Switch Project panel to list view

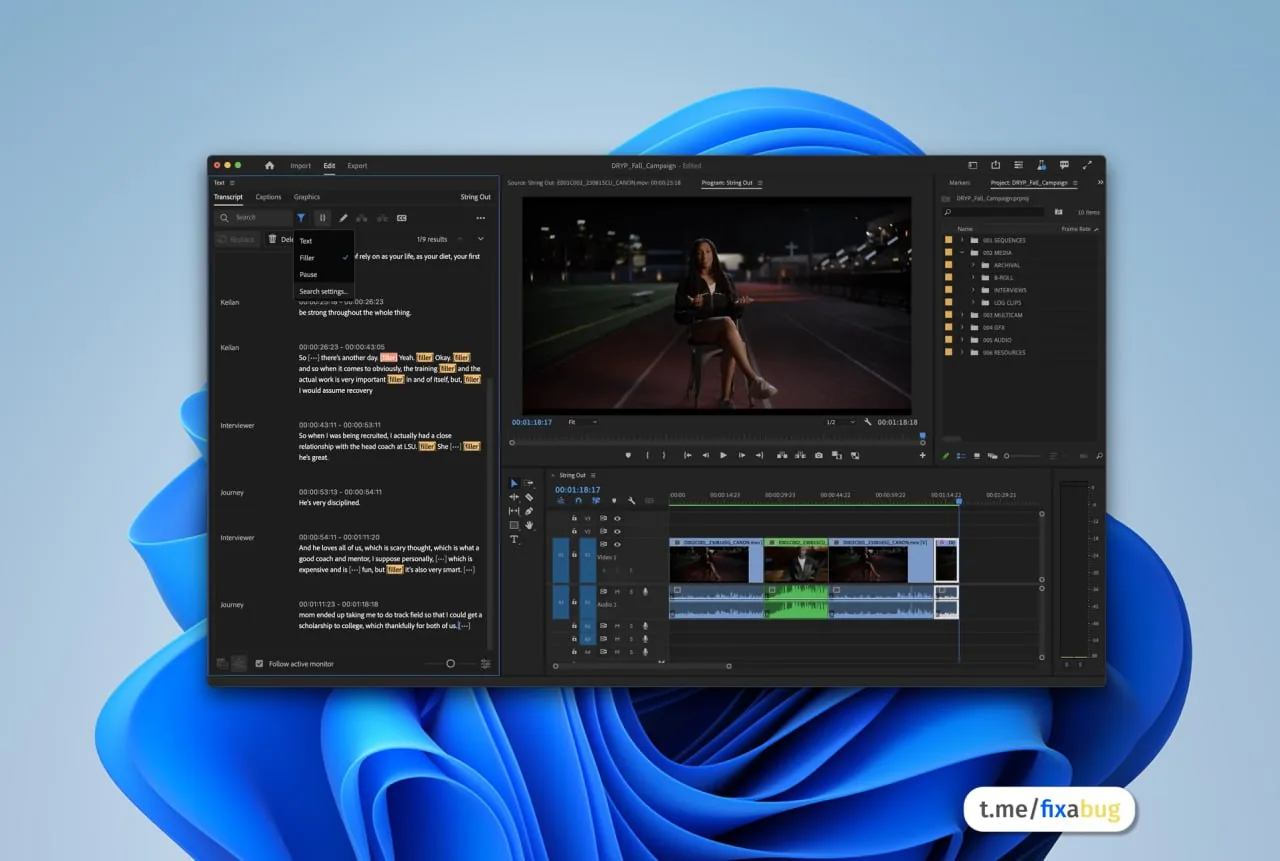click(962, 456)
